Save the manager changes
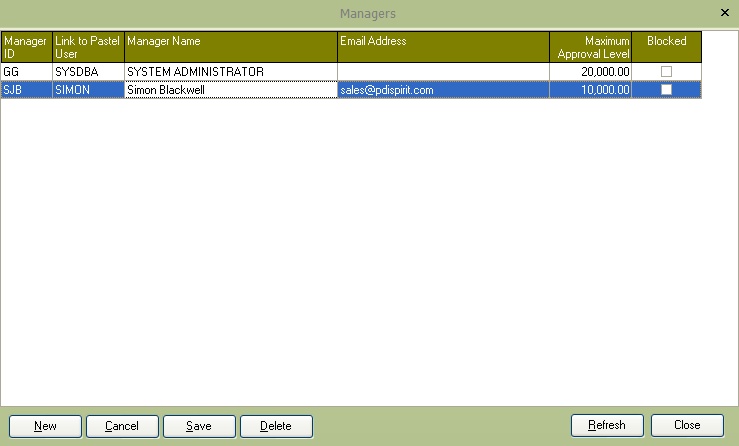 (x=199, y=426)
